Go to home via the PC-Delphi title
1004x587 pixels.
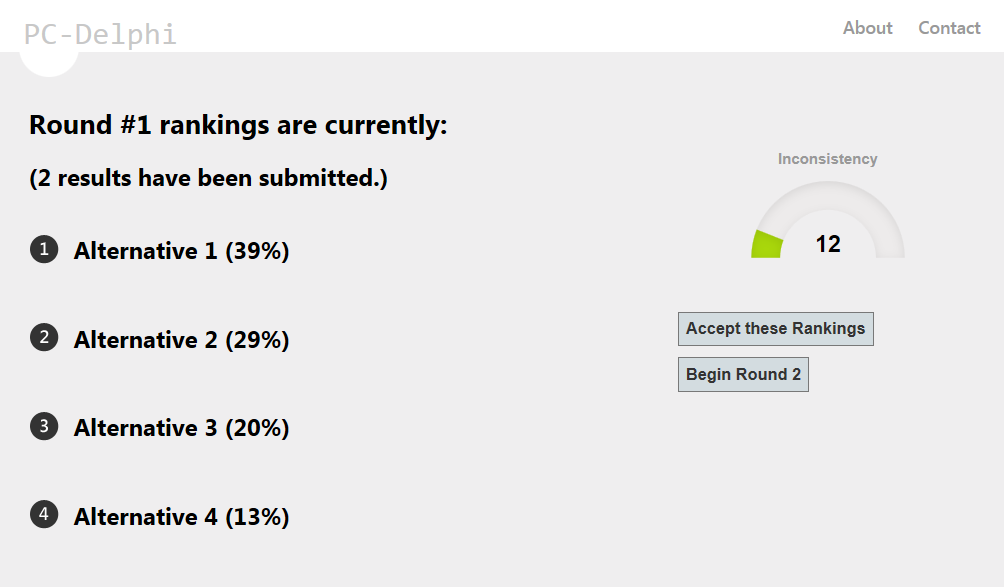(x=100, y=34)
